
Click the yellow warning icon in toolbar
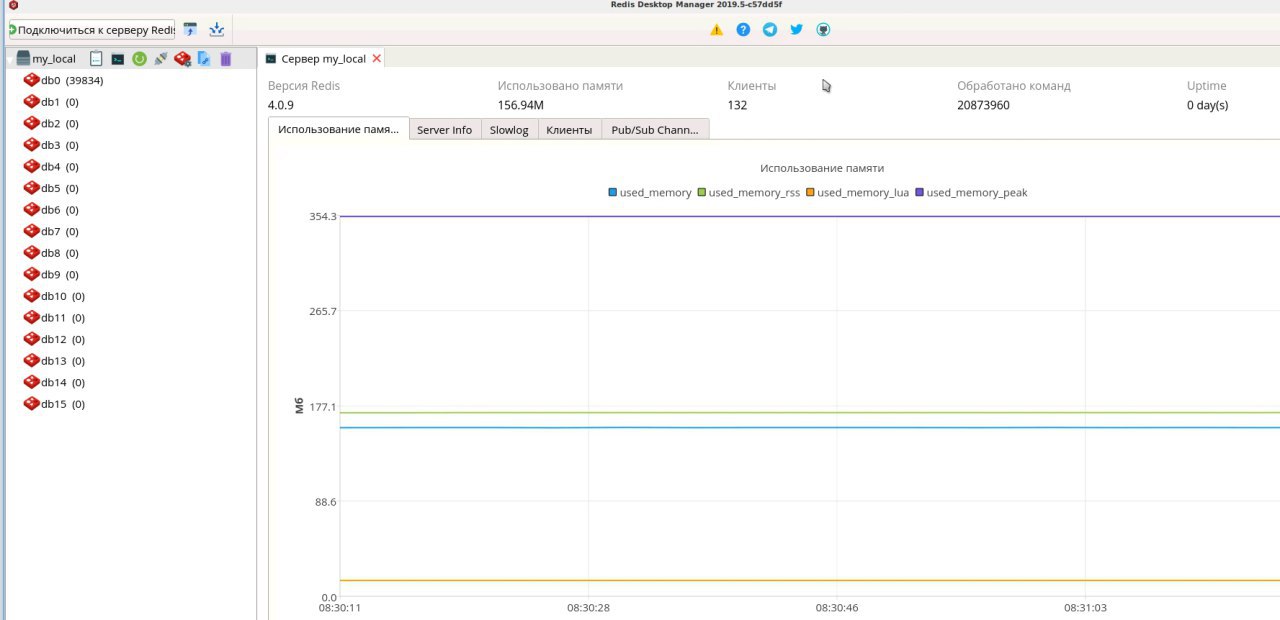716,30
